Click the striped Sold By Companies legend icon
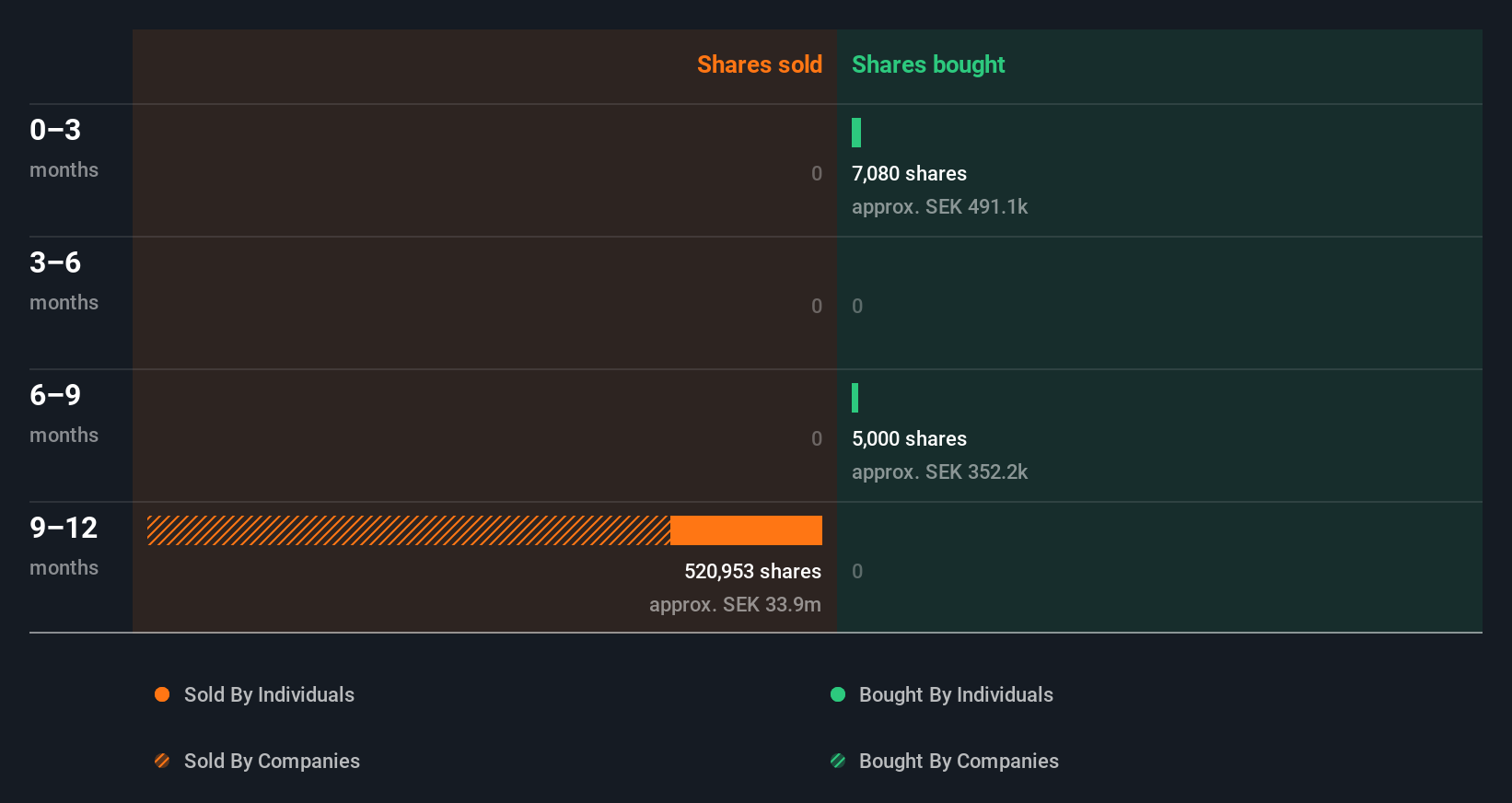This screenshot has width=1512, height=803. pos(162,761)
